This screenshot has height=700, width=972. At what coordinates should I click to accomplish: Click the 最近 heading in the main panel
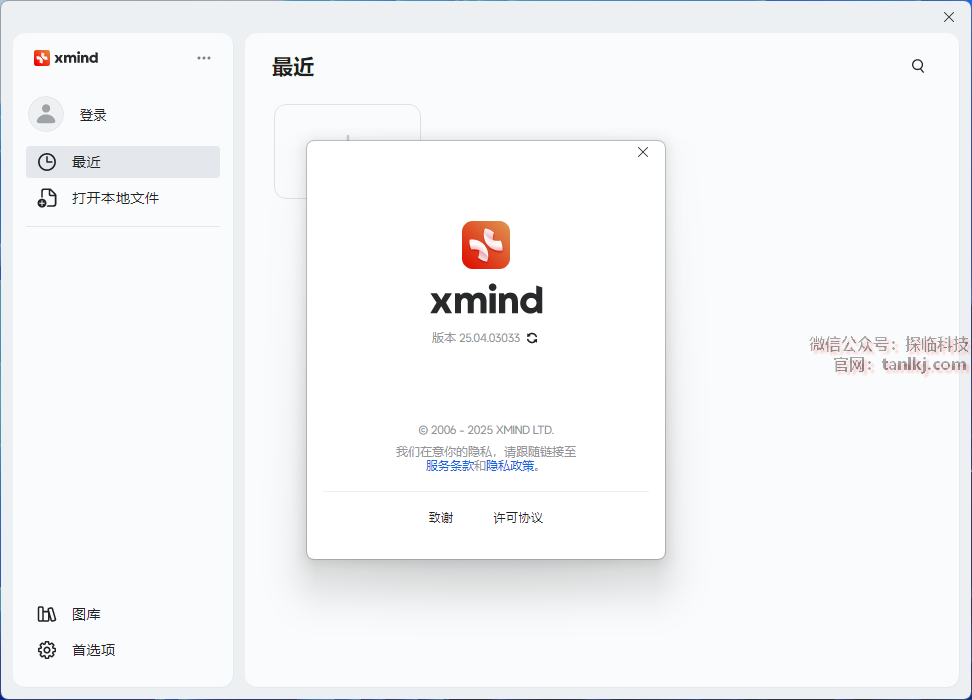pyautogui.click(x=293, y=67)
